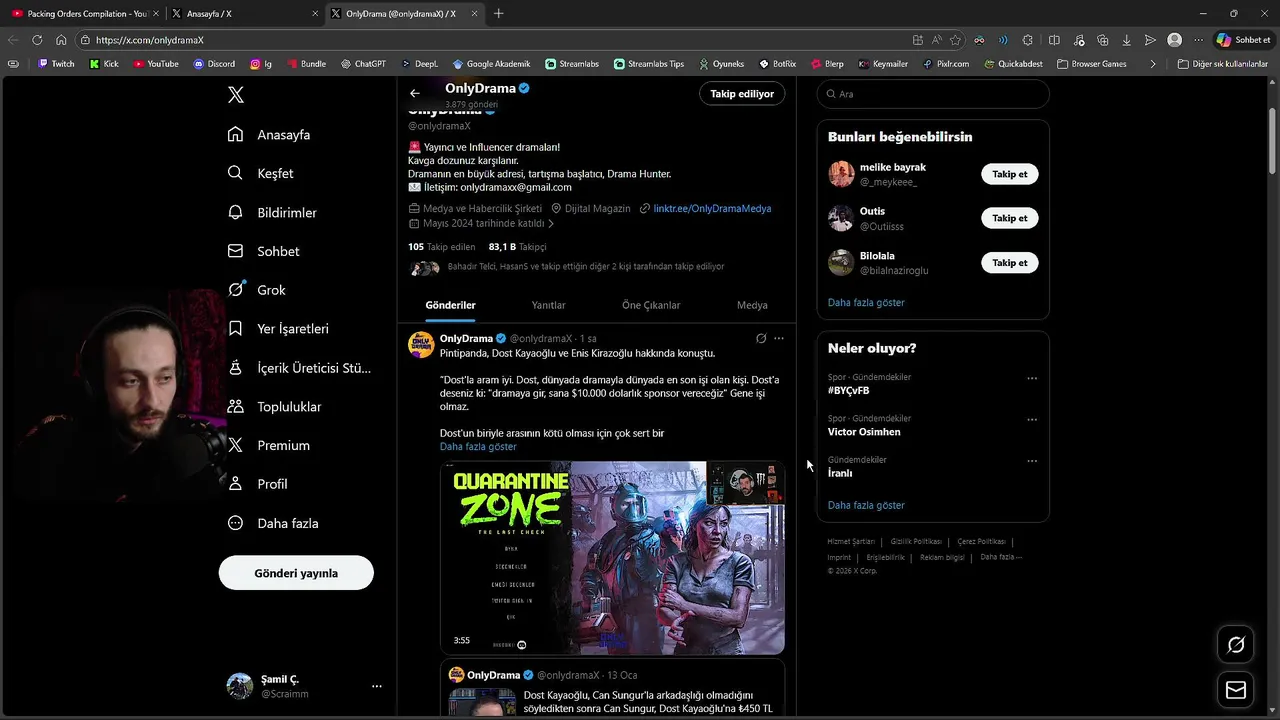This screenshot has width=1280, height=720.
Task: Click Daha fazla göster under trends
Action: pyautogui.click(x=866, y=505)
